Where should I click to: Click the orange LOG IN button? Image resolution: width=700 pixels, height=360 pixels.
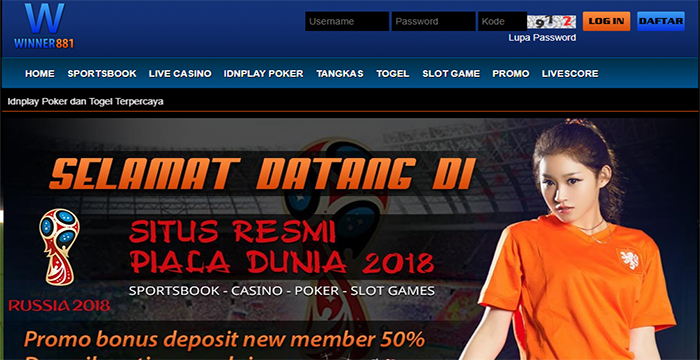606,21
